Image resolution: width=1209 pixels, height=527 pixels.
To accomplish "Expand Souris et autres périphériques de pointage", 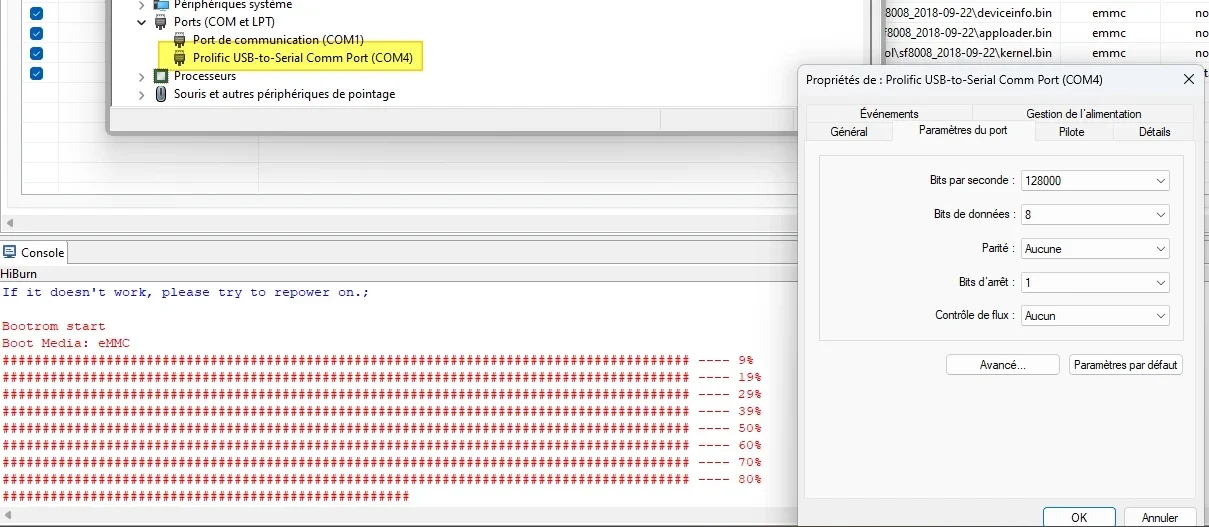I will pyautogui.click(x=141, y=94).
